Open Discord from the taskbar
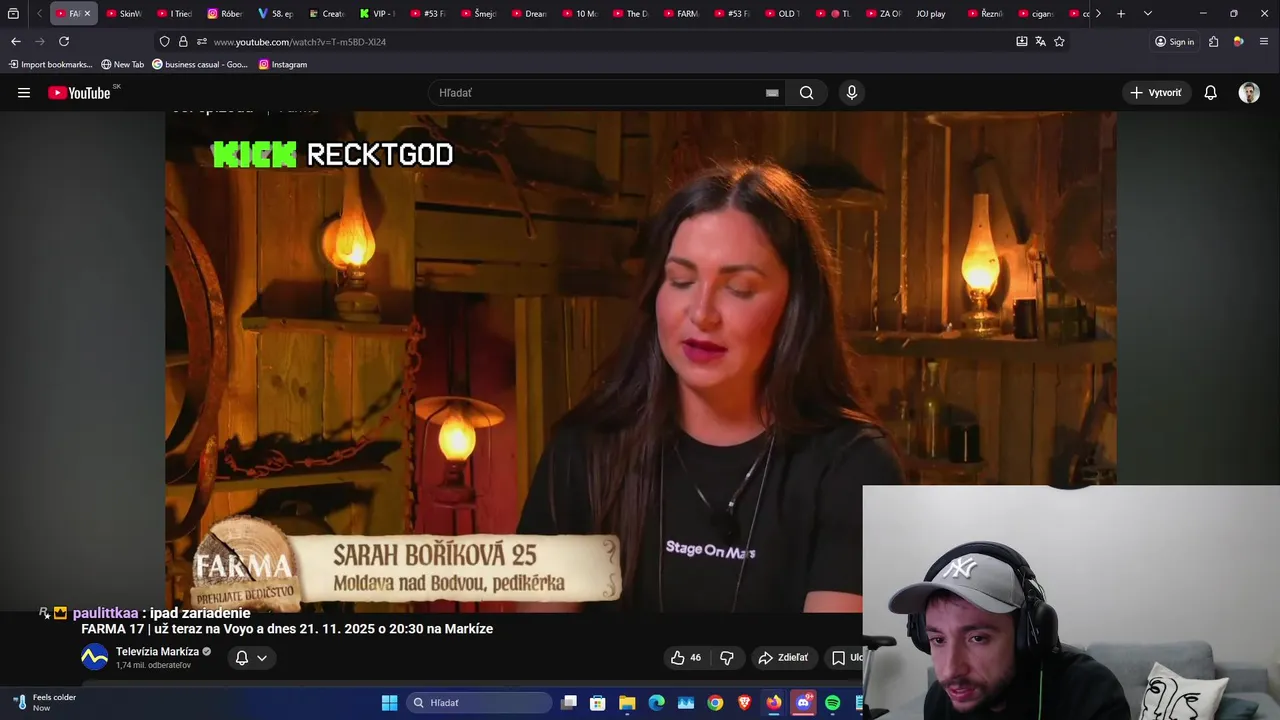The image size is (1280, 720). 803,703
